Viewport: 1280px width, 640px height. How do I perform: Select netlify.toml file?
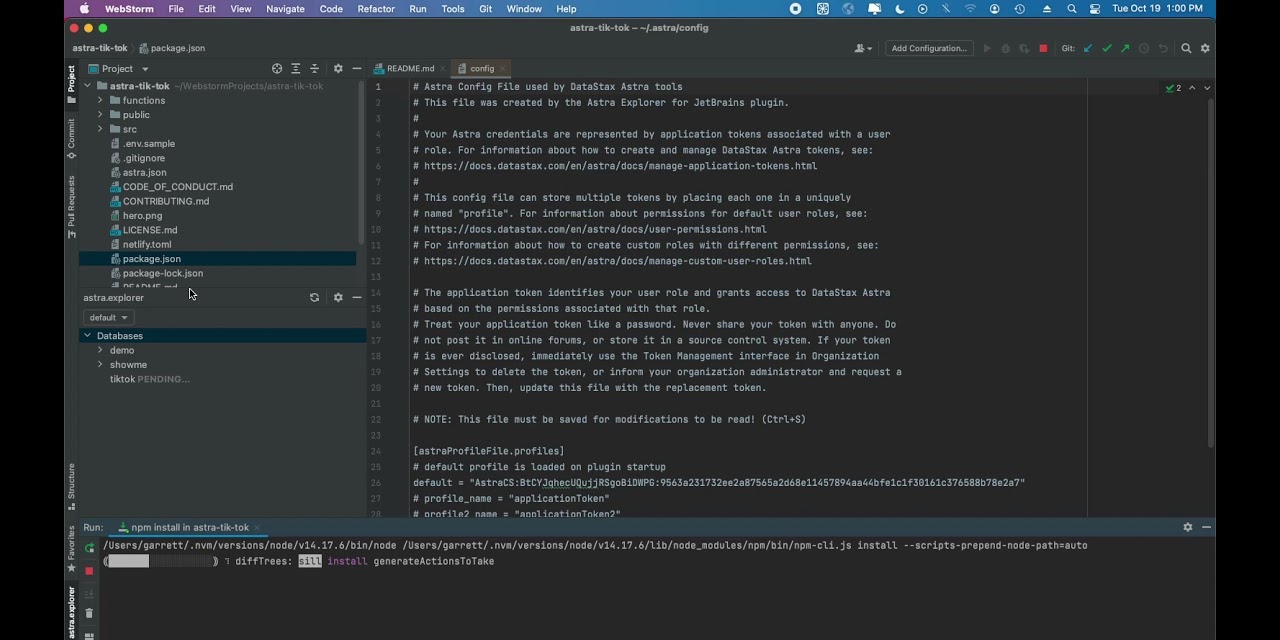pyautogui.click(x=146, y=244)
